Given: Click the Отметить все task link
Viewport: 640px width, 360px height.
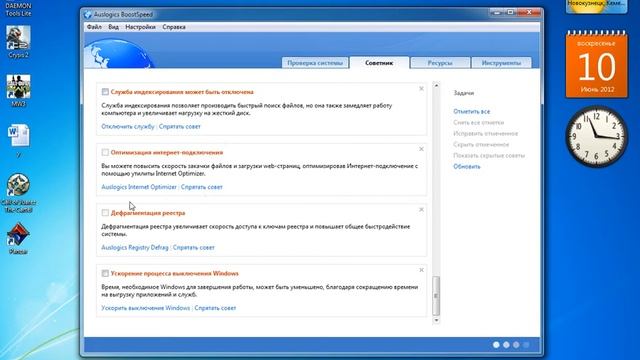Looking at the screenshot, I should tap(471, 111).
